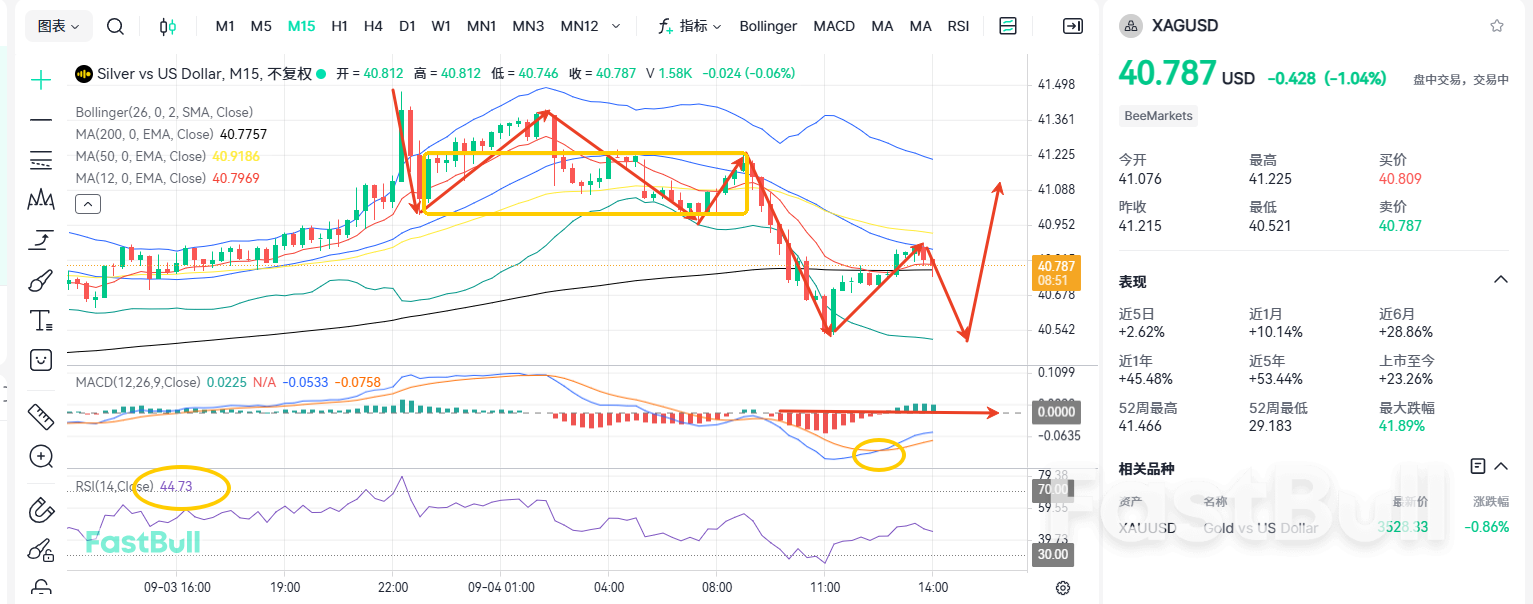Screen dimensions: 1533x604
Task: Add the MACD indicator
Action: click(x=833, y=25)
